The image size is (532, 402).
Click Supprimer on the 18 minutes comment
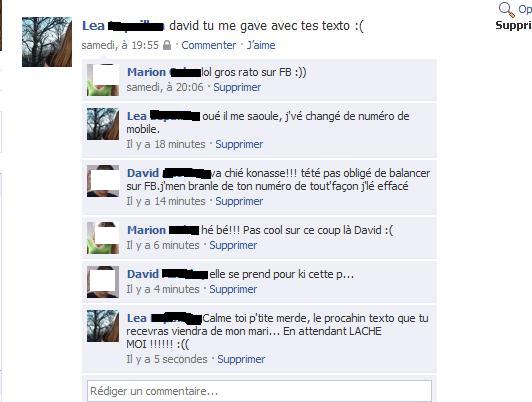(x=239, y=144)
